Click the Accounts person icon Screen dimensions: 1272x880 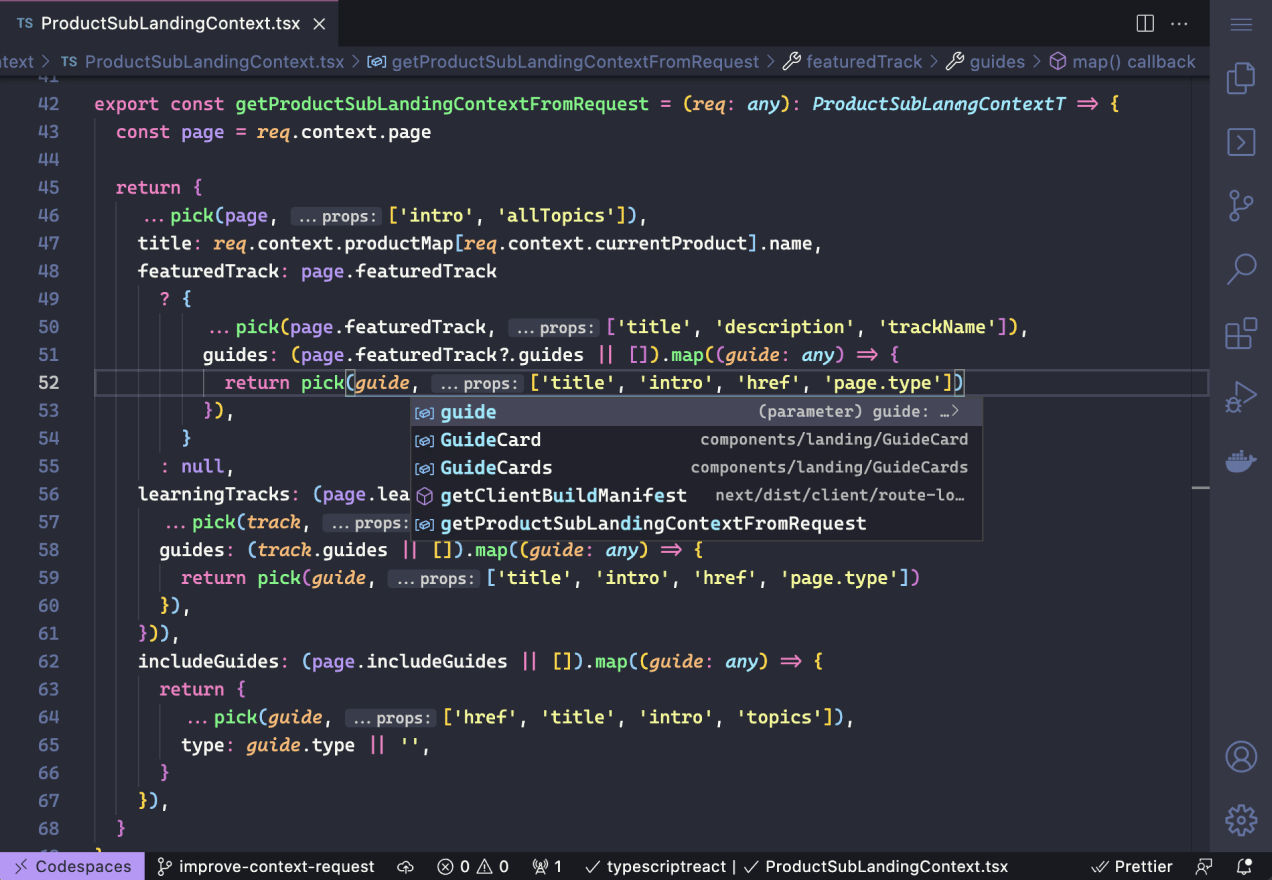(x=1241, y=757)
